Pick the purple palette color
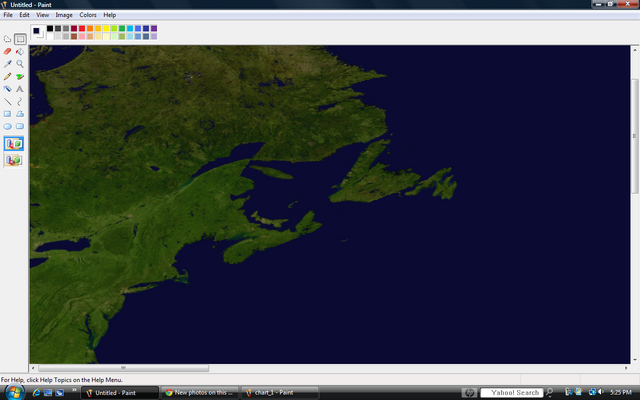Viewport: 640px width, 400px height. 154,28
